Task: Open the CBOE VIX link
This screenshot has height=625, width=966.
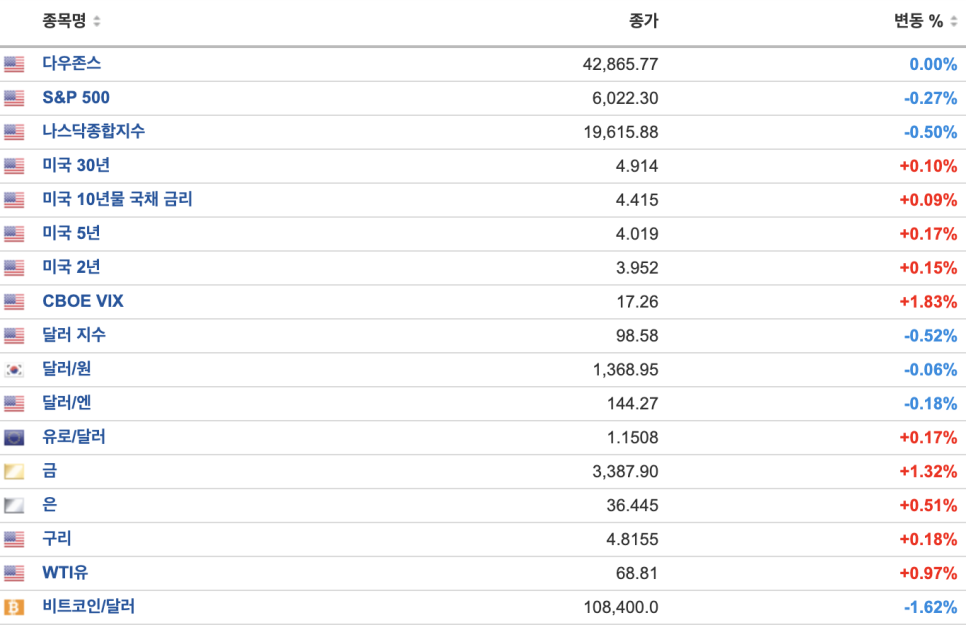Action: [83, 301]
